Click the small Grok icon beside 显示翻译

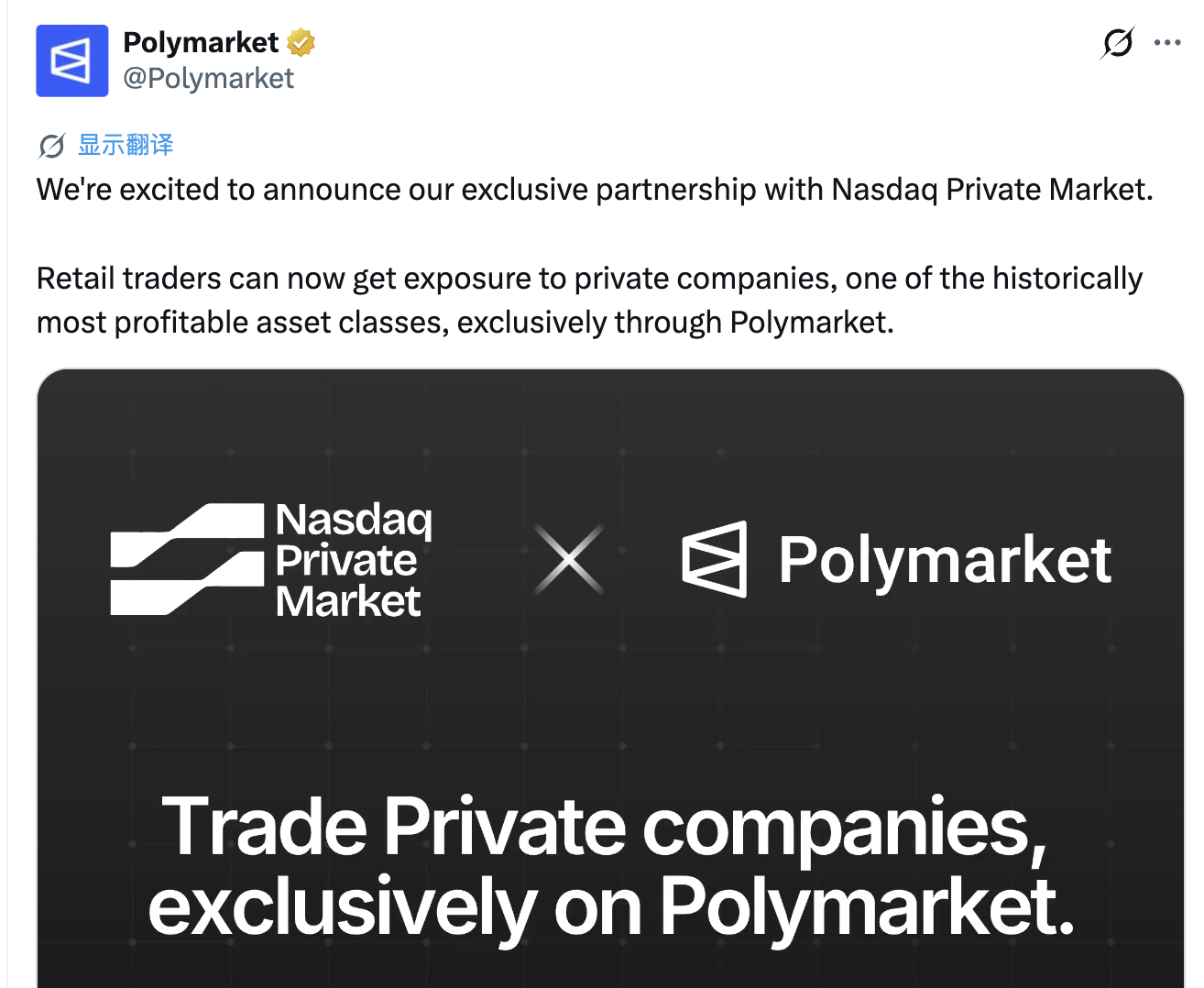pos(52,146)
